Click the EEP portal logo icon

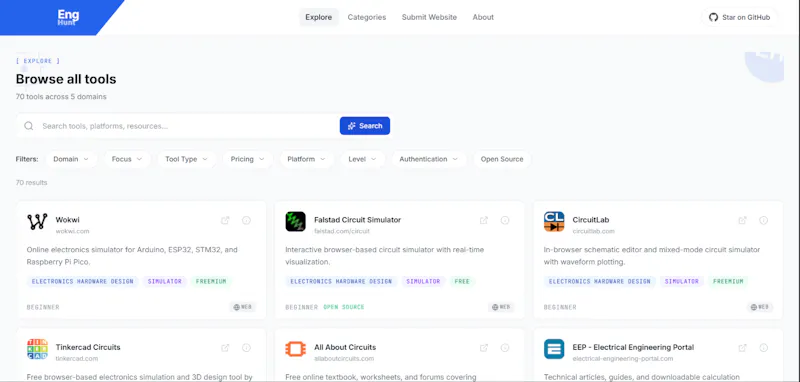click(x=554, y=349)
